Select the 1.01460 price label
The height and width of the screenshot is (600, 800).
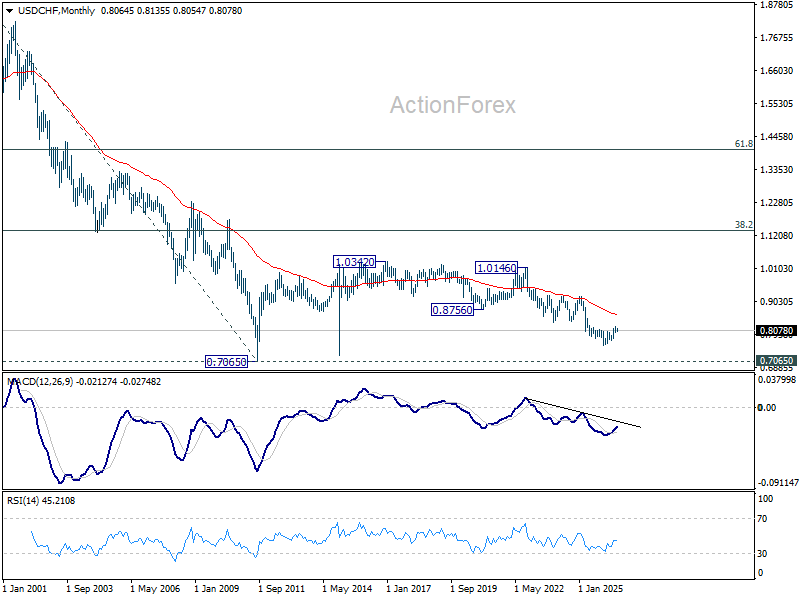pos(496,268)
